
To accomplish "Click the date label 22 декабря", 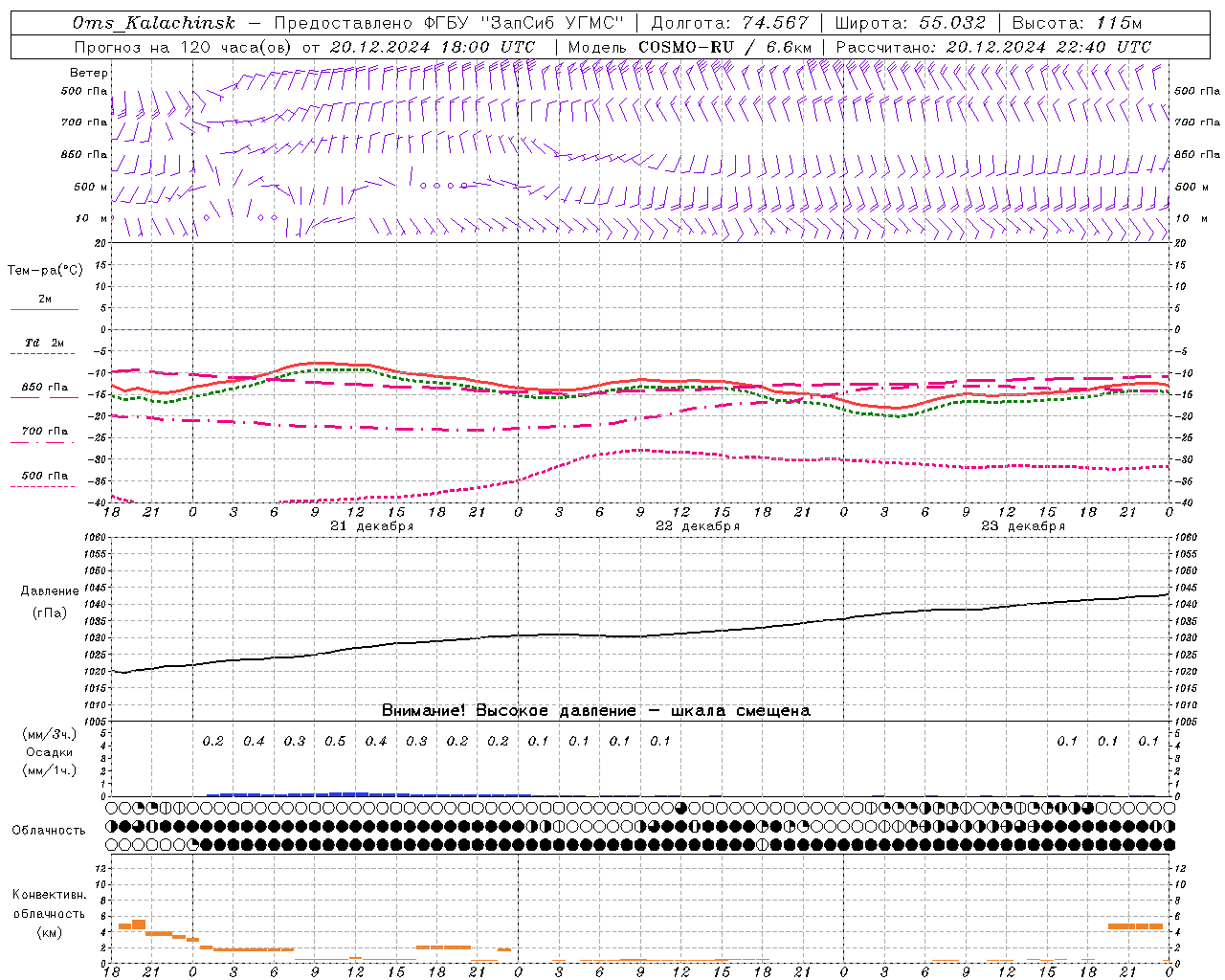I will (698, 526).
